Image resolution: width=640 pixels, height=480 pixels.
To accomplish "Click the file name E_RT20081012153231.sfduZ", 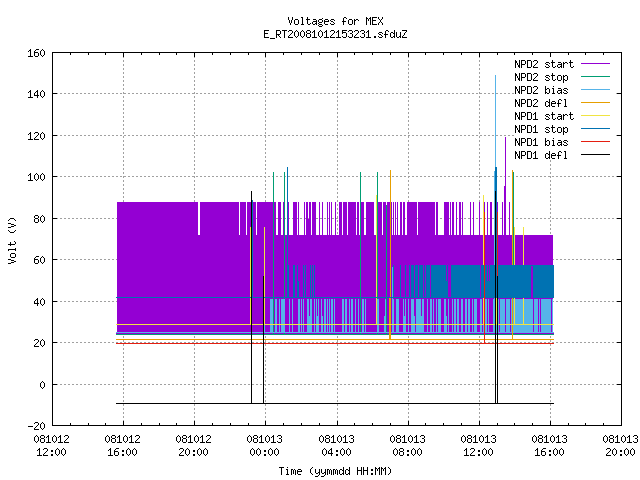I will tap(335, 34).
